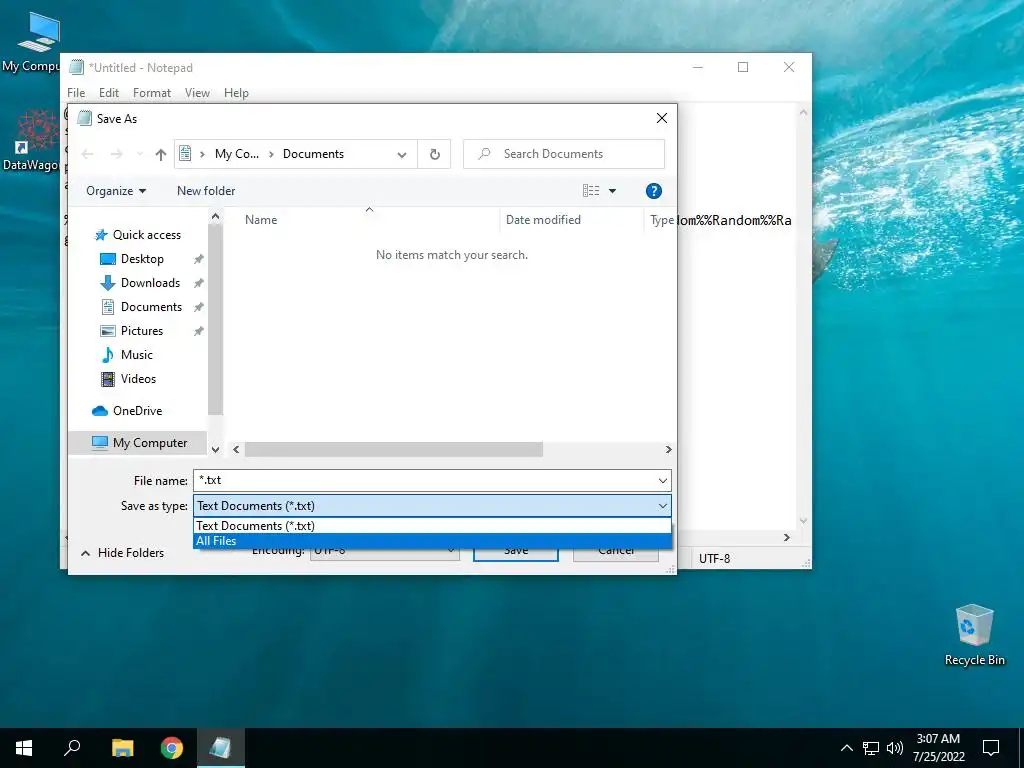The image size is (1024, 768).
Task: Close the Save As dialog
Action: tap(662, 118)
